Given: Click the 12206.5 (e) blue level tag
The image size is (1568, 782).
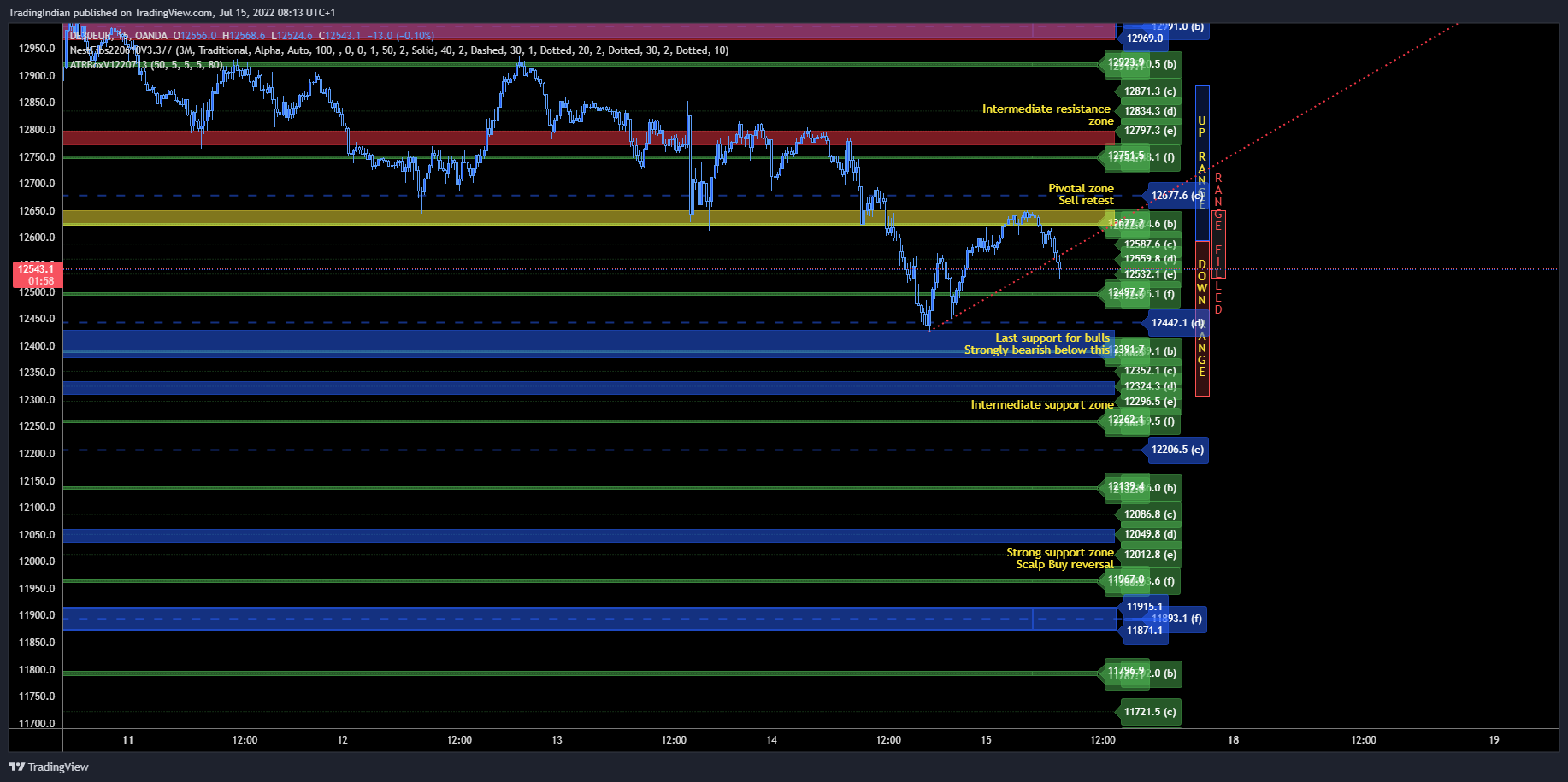Looking at the screenshot, I should (x=1176, y=450).
